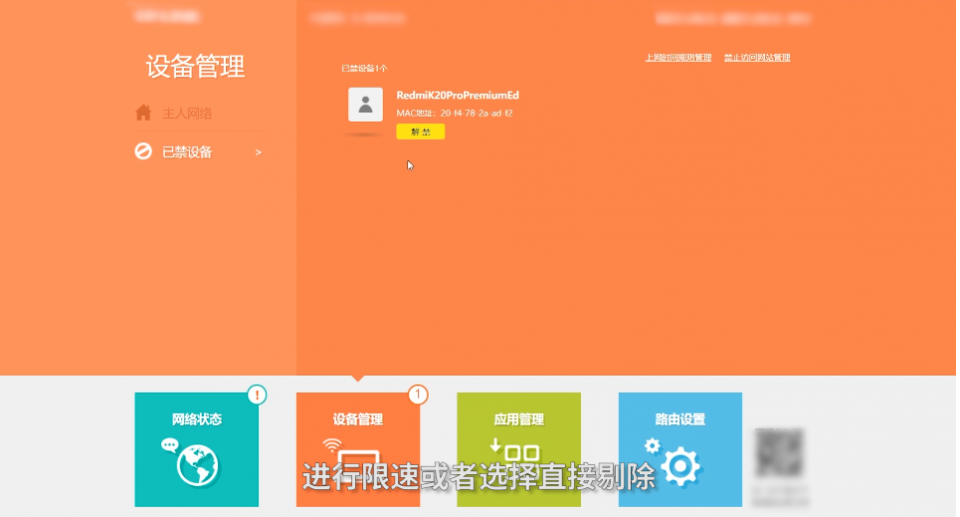Open the 主人网络 sidebar item
The width and height of the screenshot is (960, 517).
(187, 113)
